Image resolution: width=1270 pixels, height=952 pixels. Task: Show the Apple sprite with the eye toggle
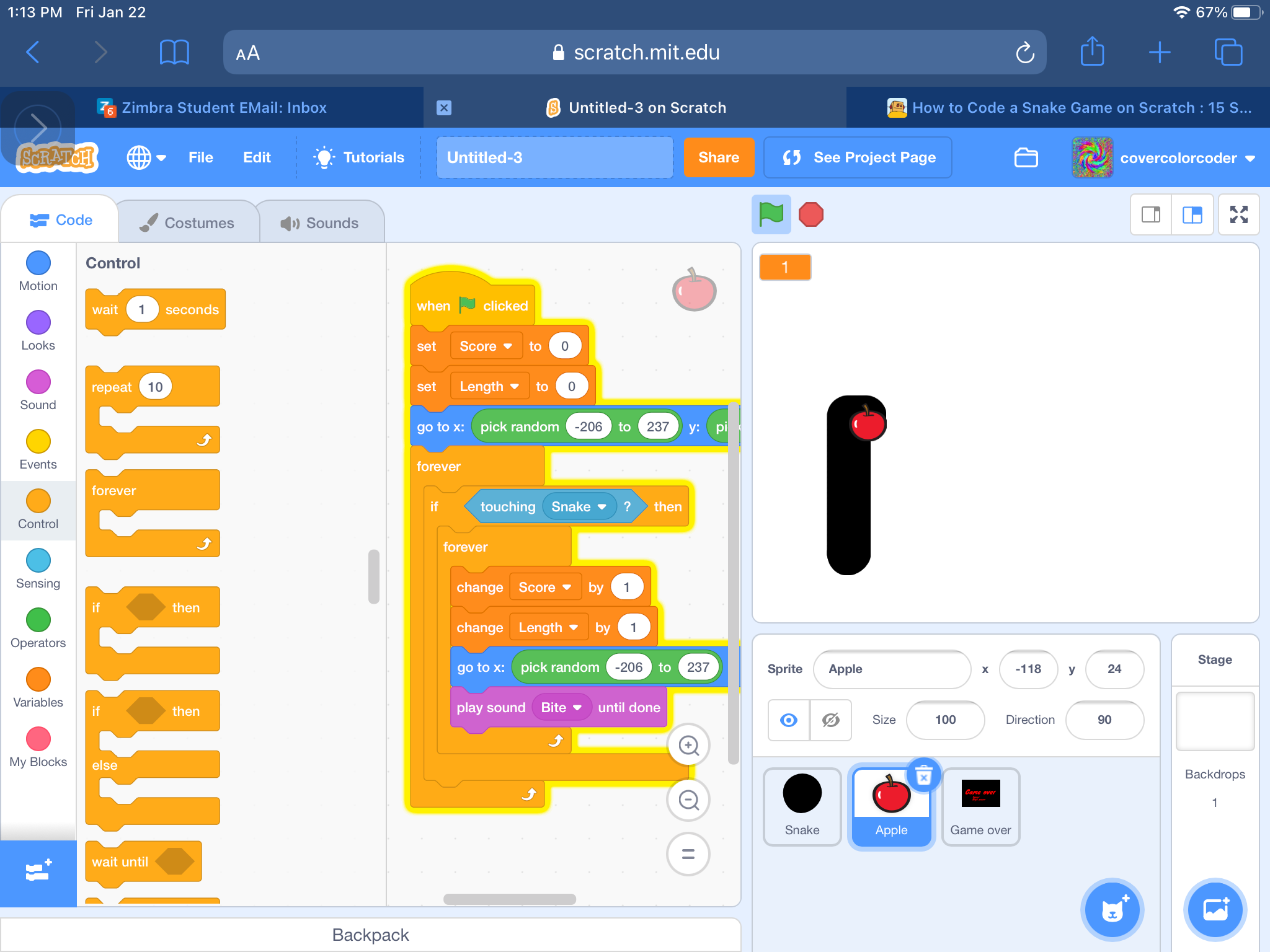click(788, 720)
